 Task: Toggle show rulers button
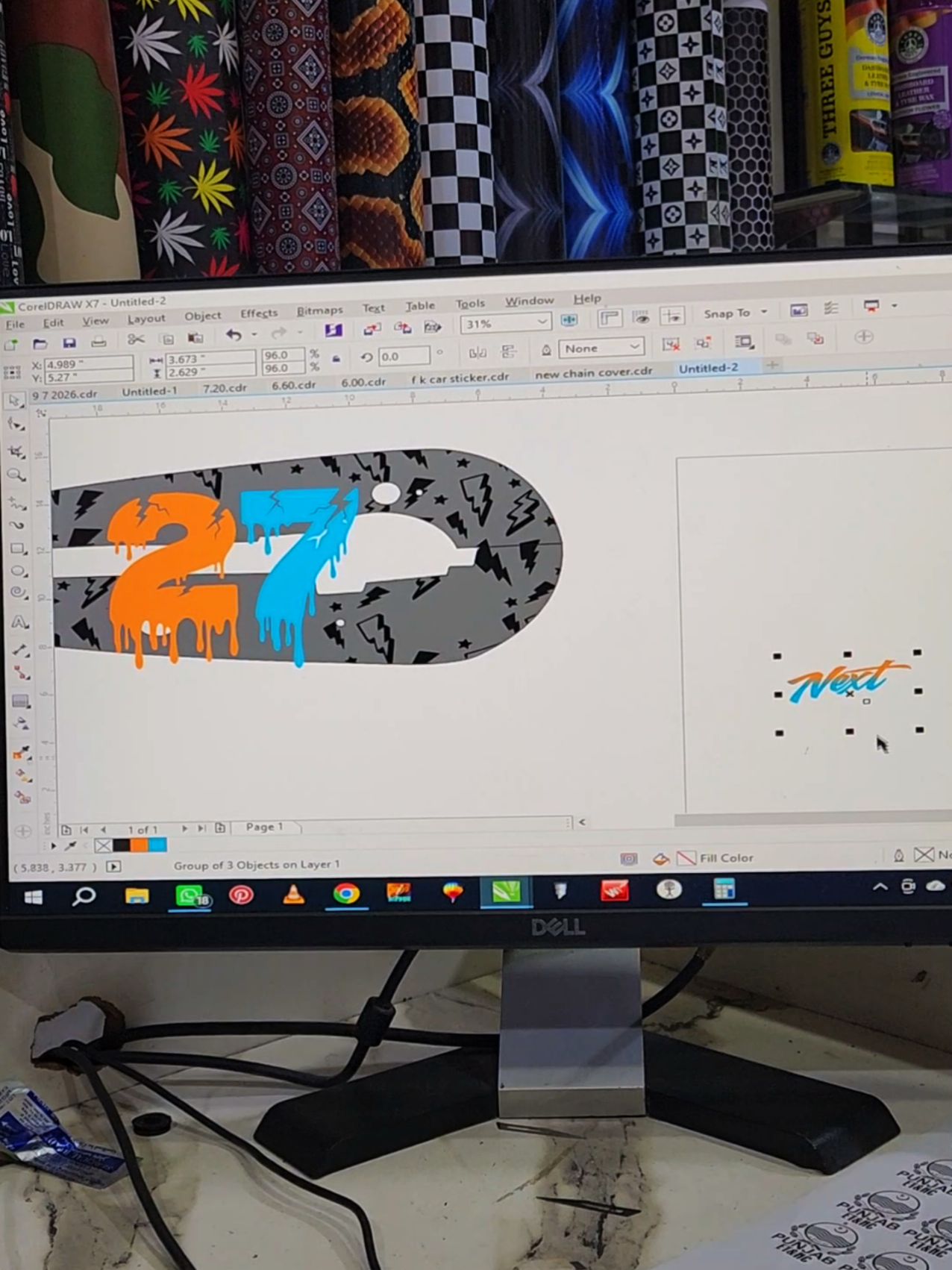point(610,319)
